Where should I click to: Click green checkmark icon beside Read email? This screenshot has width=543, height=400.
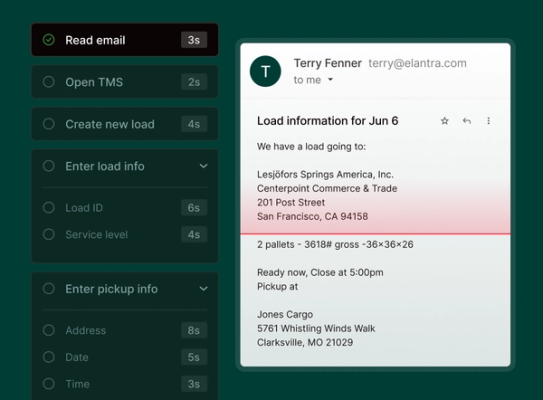pyautogui.click(x=49, y=40)
